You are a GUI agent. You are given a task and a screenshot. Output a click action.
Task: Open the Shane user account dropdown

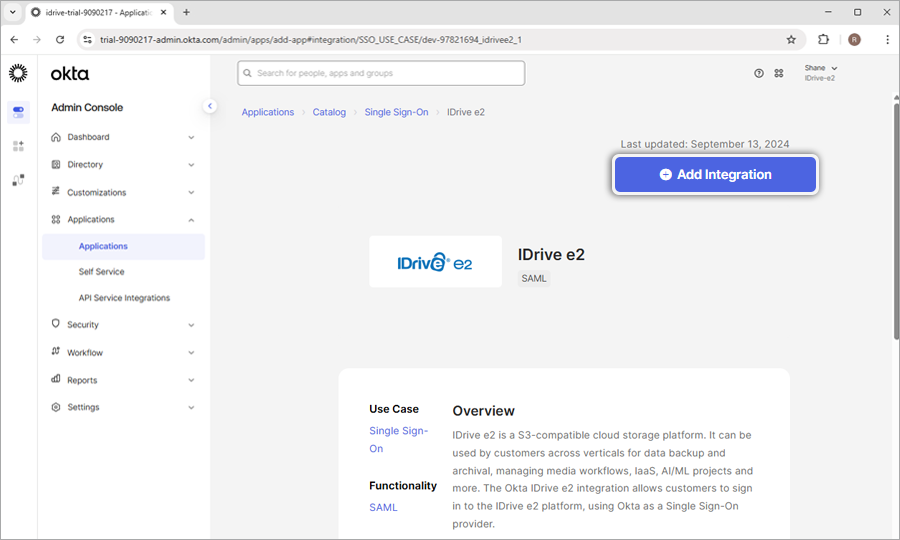(x=821, y=73)
